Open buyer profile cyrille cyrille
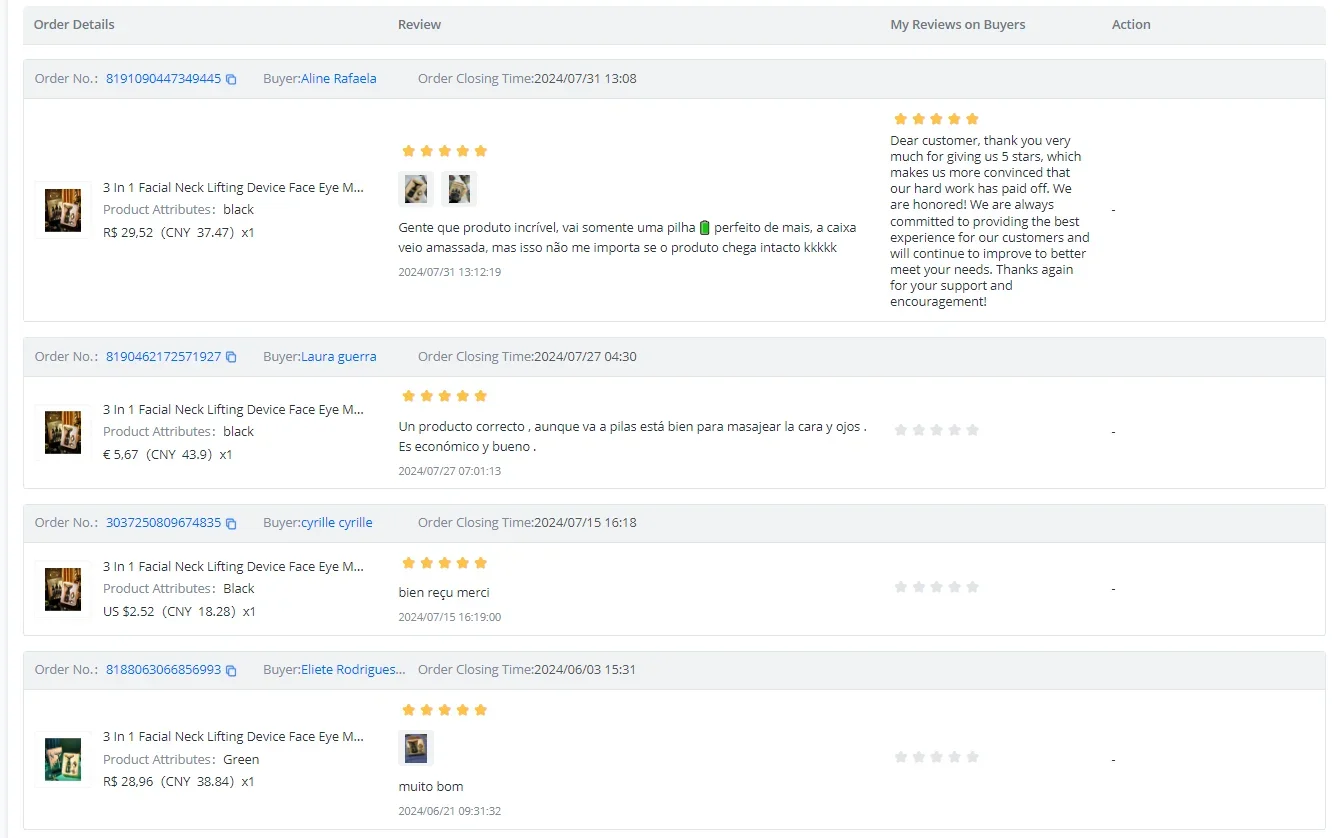The width and height of the screenshot is (1340, 838). tap(336, 523)
